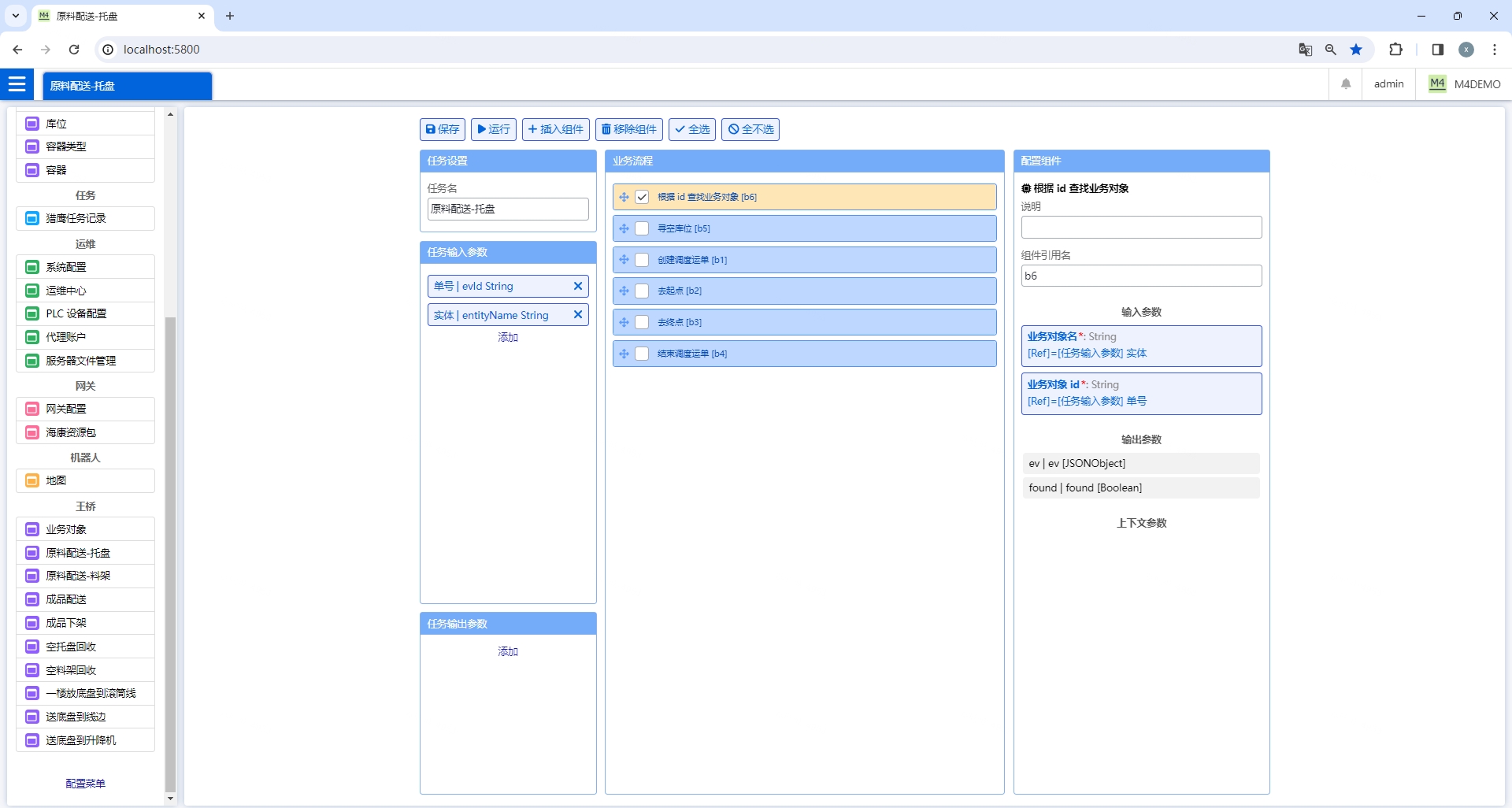1512x808 pixels.
Task: Click the notification bell icon
Action: point(1346,83)
